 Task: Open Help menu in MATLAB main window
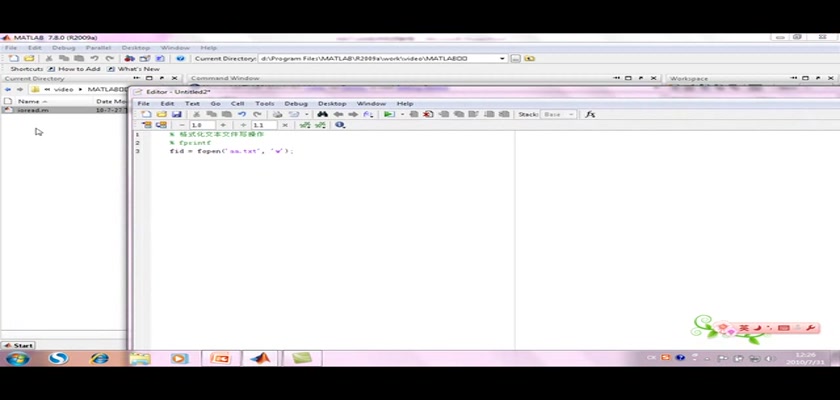click(x=208, y=48)
